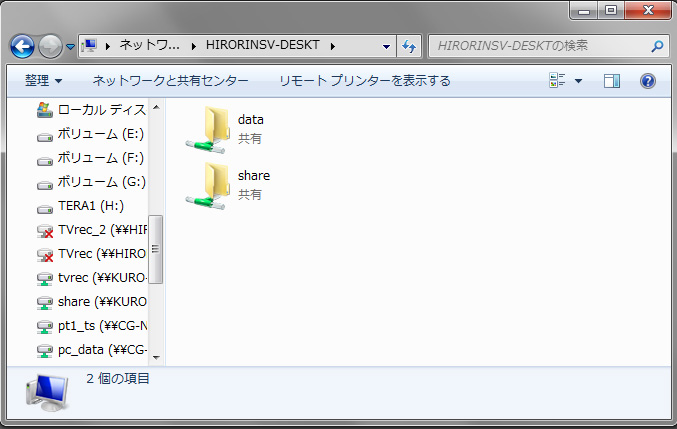Minimize the Explorer window

coord(584,11)
